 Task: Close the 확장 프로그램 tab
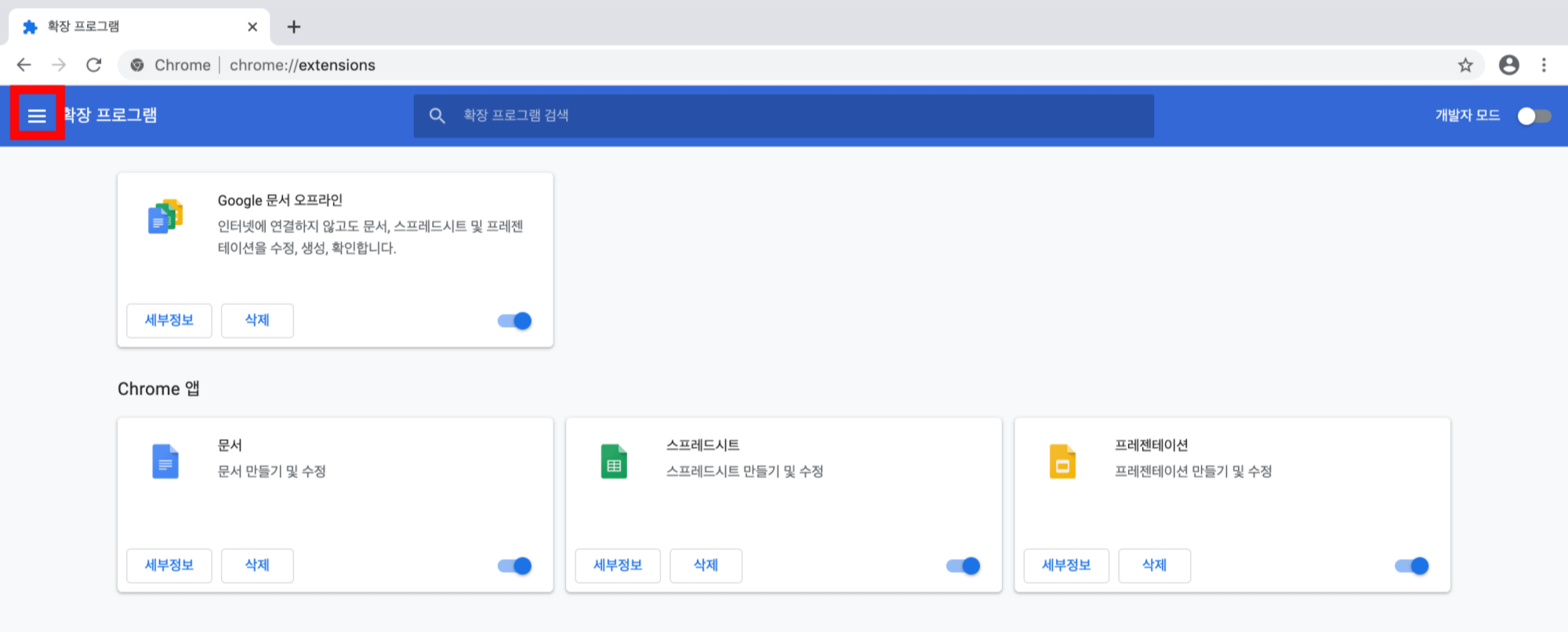252,27
